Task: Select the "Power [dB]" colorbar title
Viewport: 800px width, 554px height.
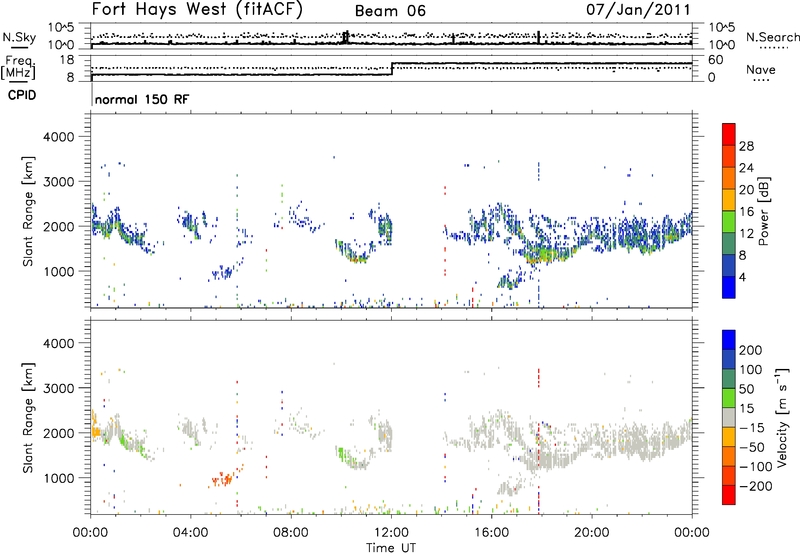Action: pyautogui.click(x=763, y=211)
